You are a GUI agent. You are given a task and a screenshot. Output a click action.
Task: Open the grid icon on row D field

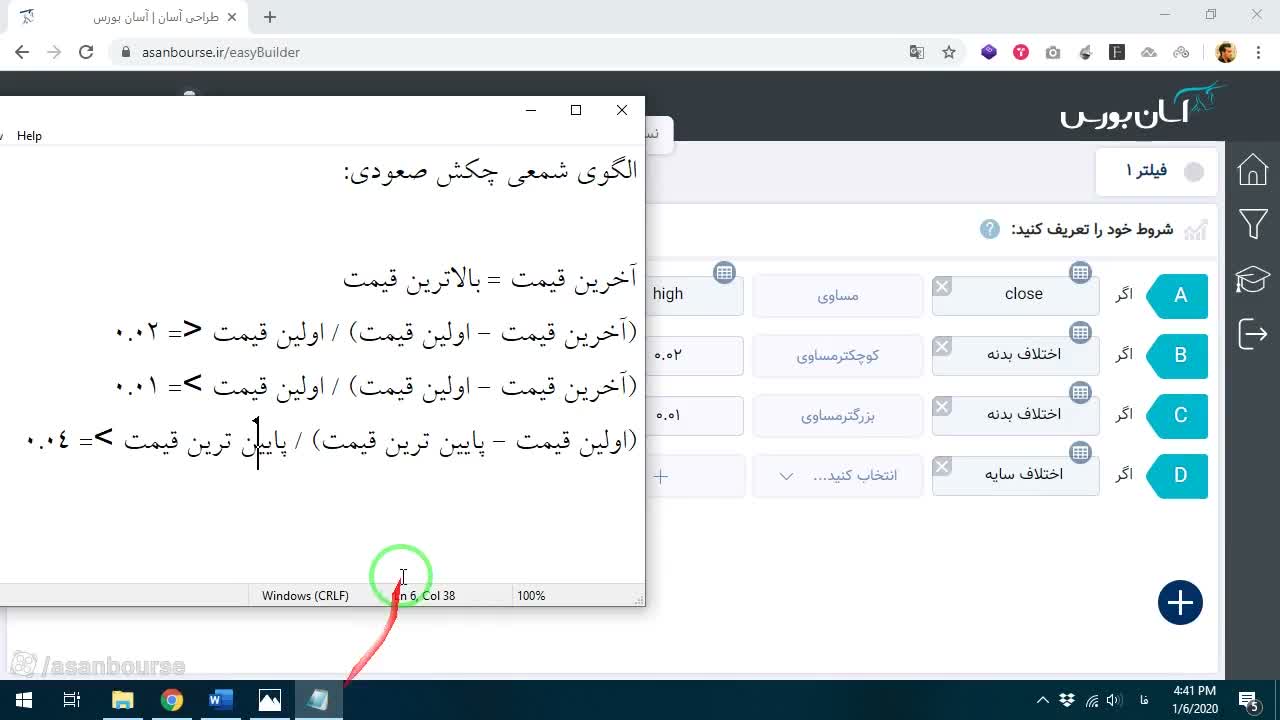tap(1080, 452)
